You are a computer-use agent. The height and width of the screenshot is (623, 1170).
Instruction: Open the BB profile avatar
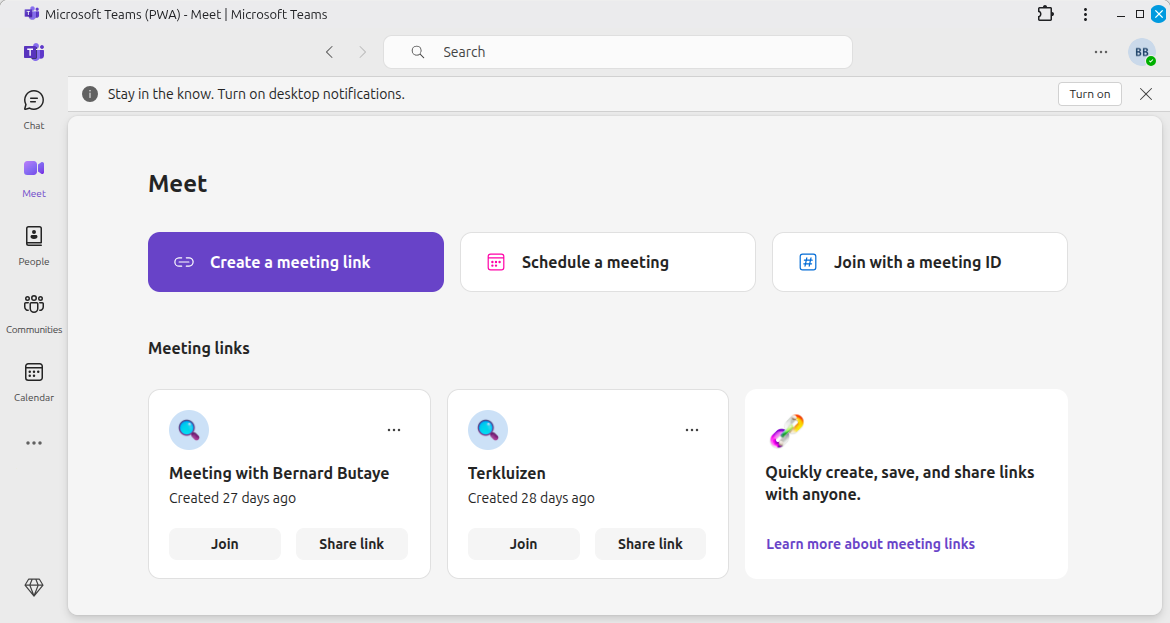1142,51
